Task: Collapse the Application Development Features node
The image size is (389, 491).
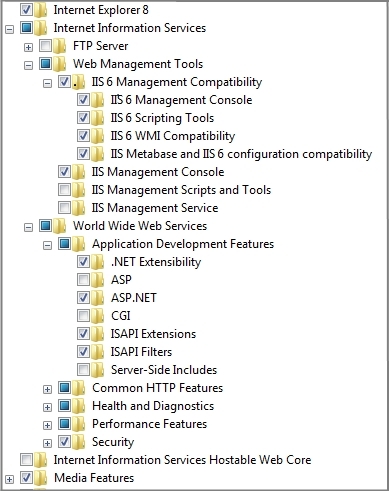Action: [x=48, y=245]
